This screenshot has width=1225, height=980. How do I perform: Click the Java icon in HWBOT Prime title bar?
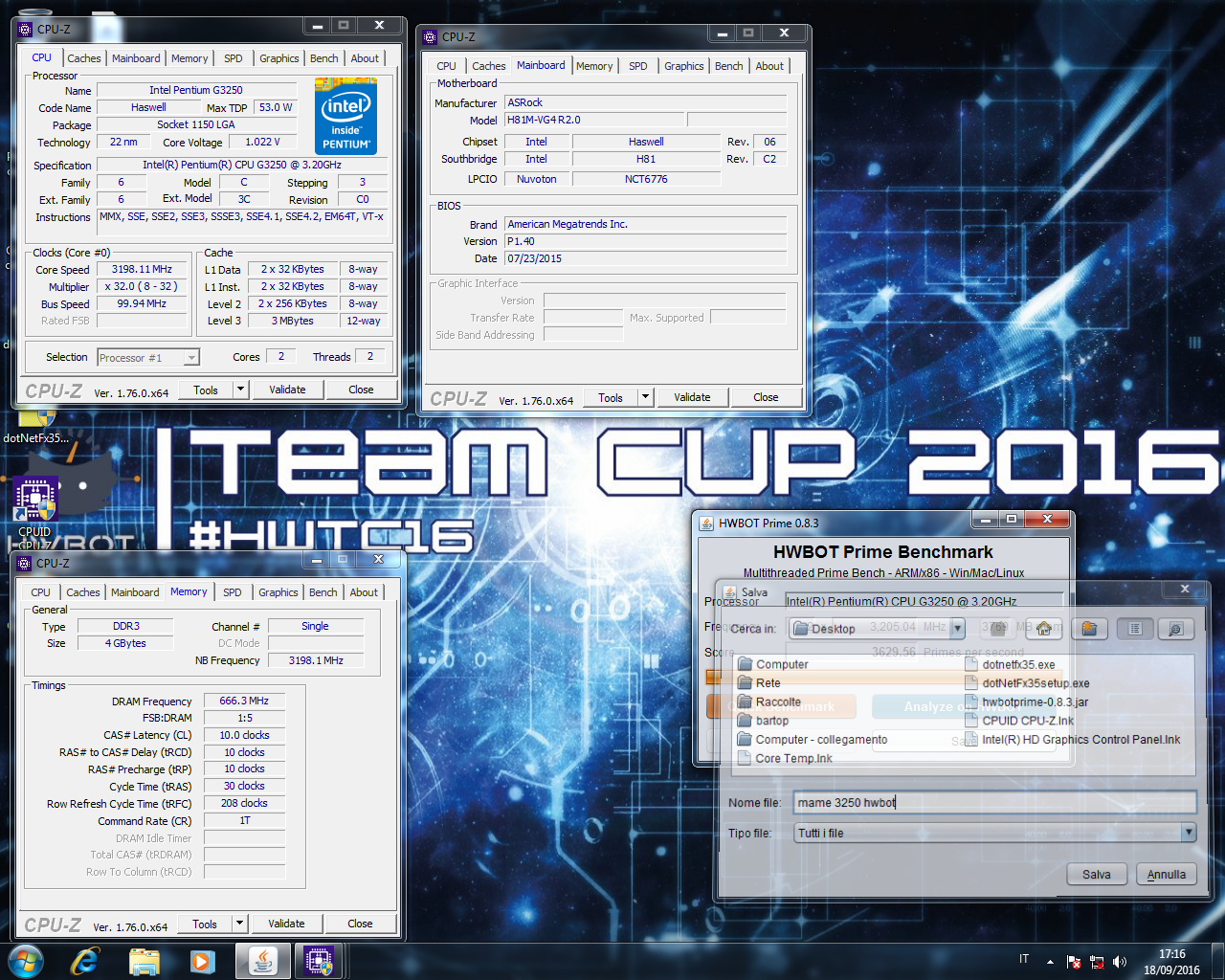pos(706,523)
